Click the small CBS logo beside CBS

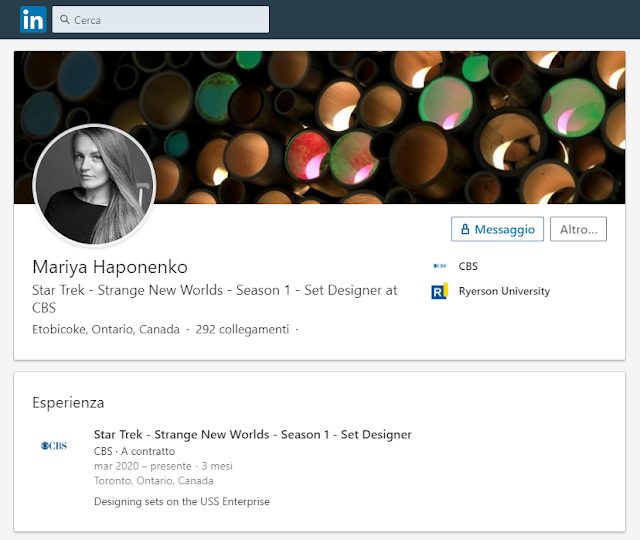tap(440, 266)
